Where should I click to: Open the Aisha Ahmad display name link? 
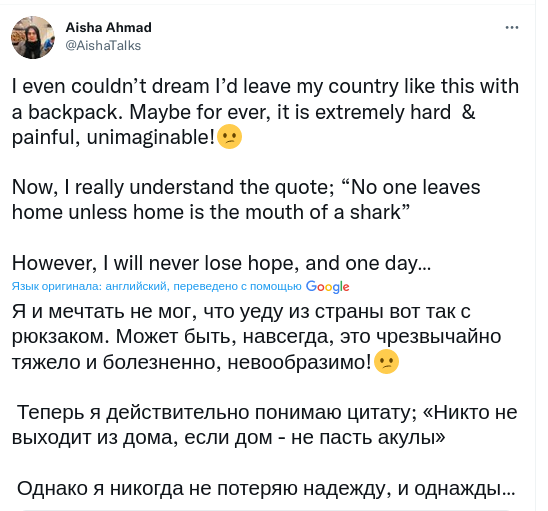click(108, 28)
